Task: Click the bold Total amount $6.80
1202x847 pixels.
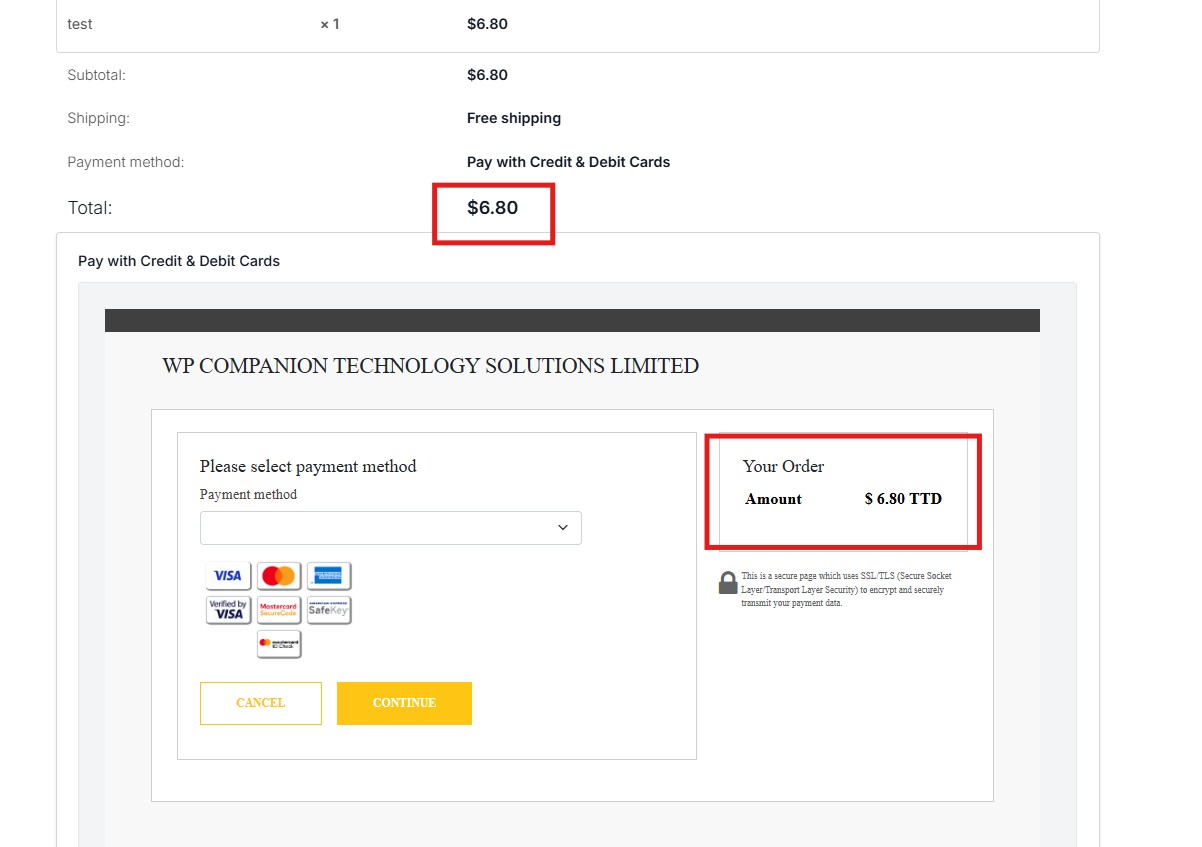Action: (493, 208)
